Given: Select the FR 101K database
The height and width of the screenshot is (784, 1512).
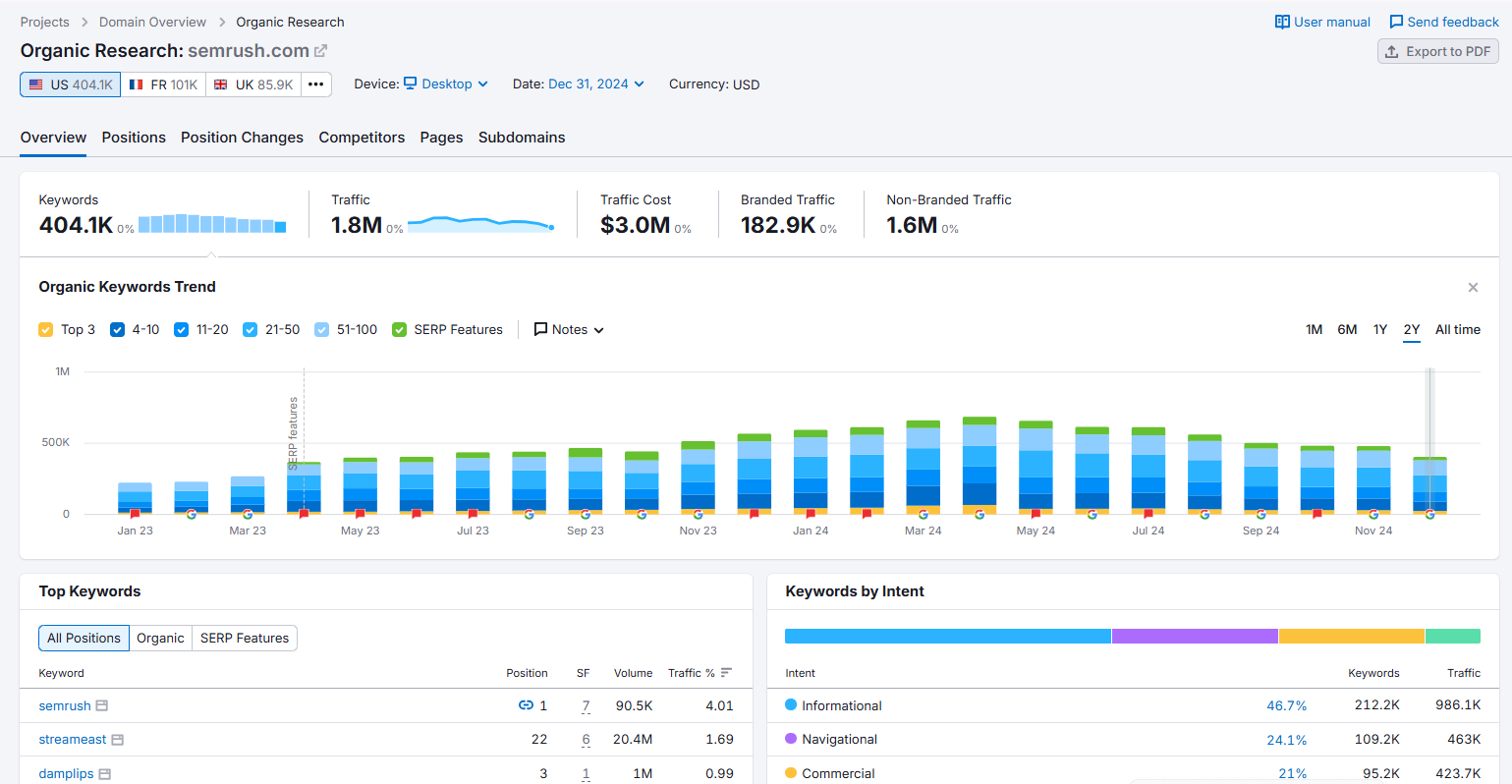Looking at the screenshot, I should [163, 84].
